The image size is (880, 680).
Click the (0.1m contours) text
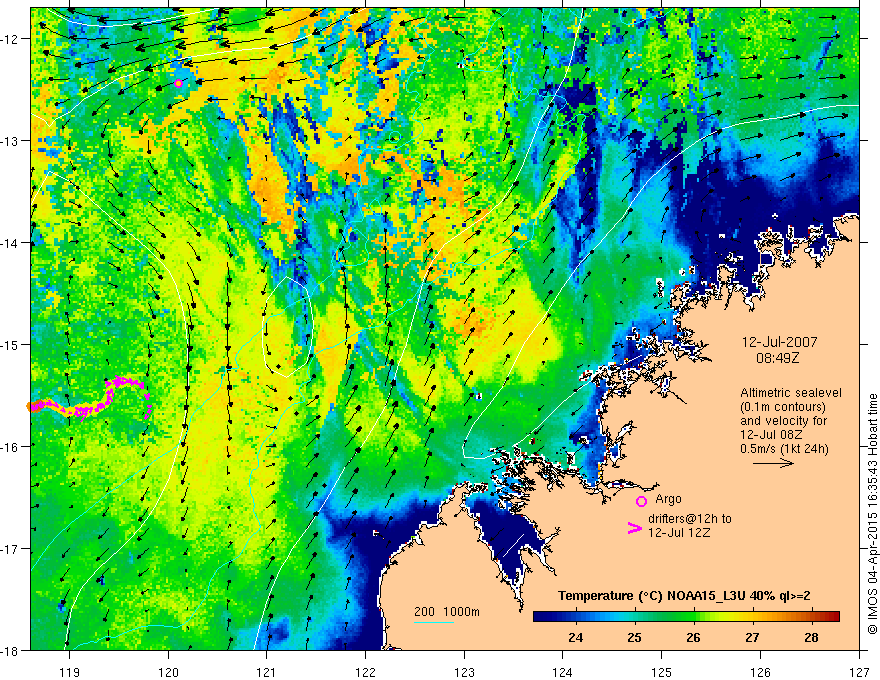(782, 407)
